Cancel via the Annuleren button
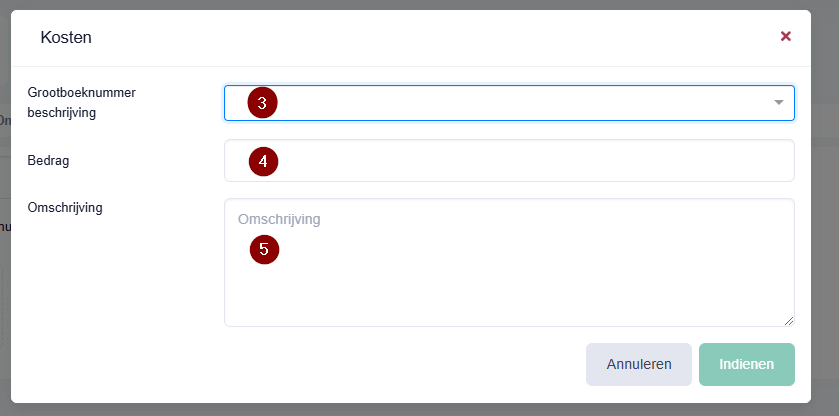The image size is (839, 416). pos(639,365)
